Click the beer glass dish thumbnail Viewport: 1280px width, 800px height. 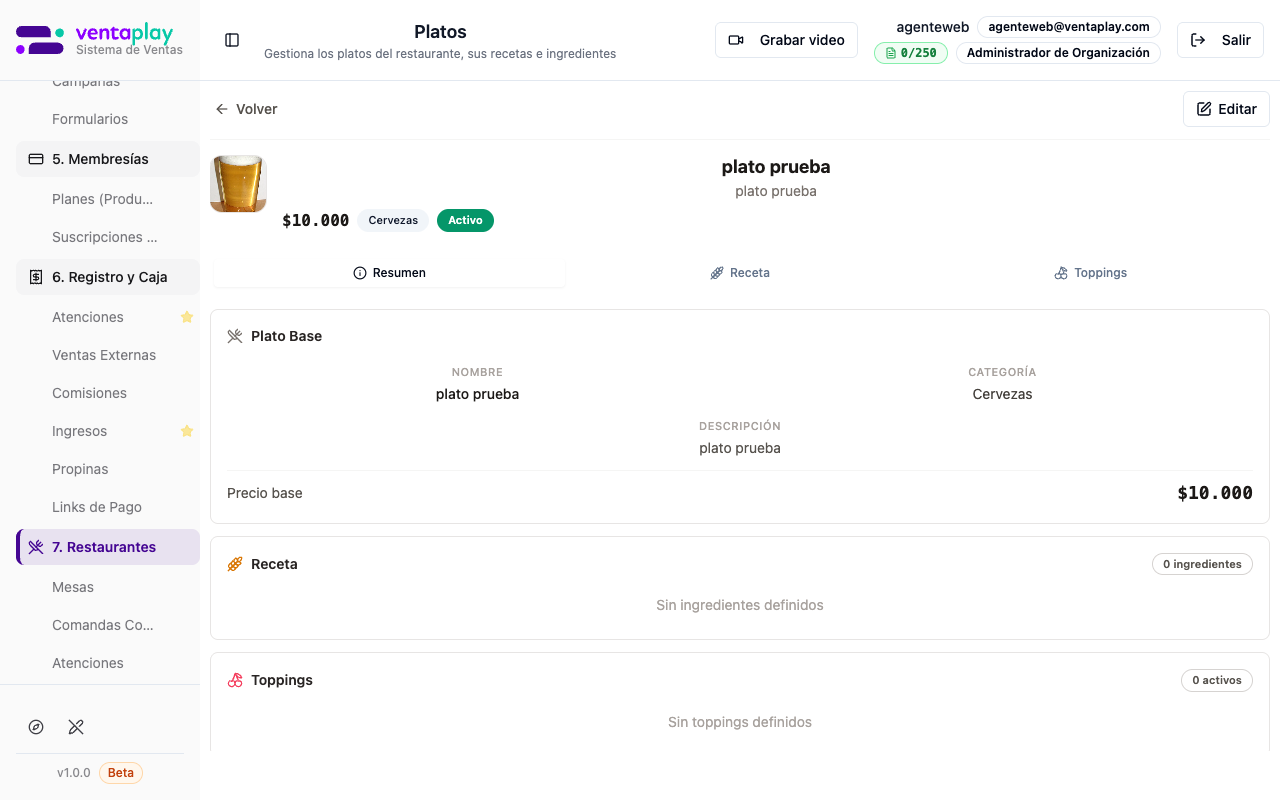[238, 183]
